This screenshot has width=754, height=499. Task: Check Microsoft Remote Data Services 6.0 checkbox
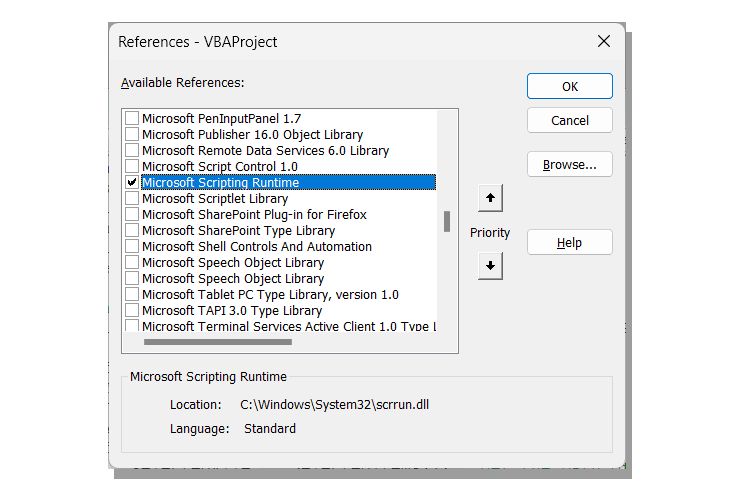click(x=132, y=150)
